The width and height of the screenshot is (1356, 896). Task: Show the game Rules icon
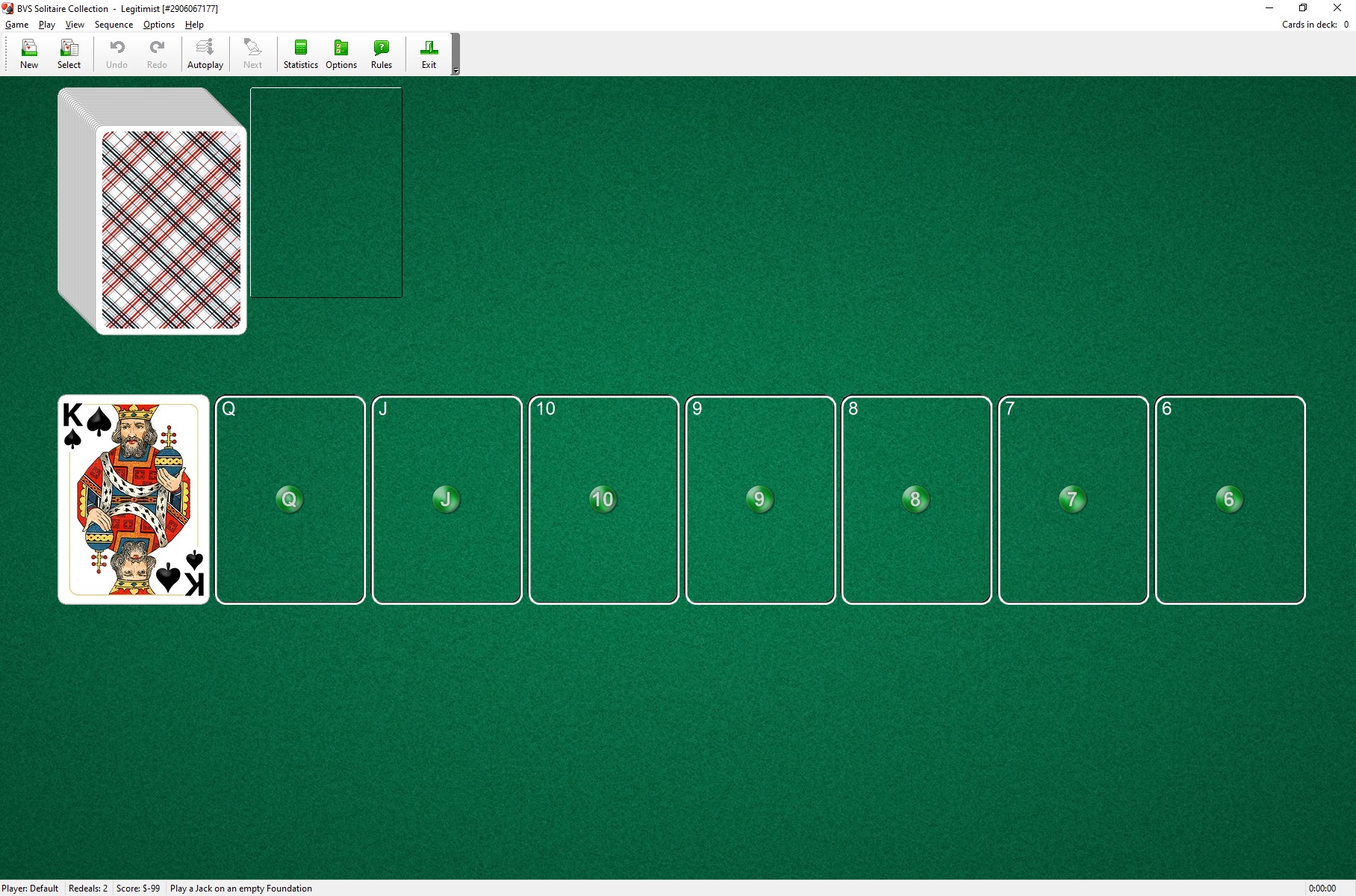click(x=382, y=54)
